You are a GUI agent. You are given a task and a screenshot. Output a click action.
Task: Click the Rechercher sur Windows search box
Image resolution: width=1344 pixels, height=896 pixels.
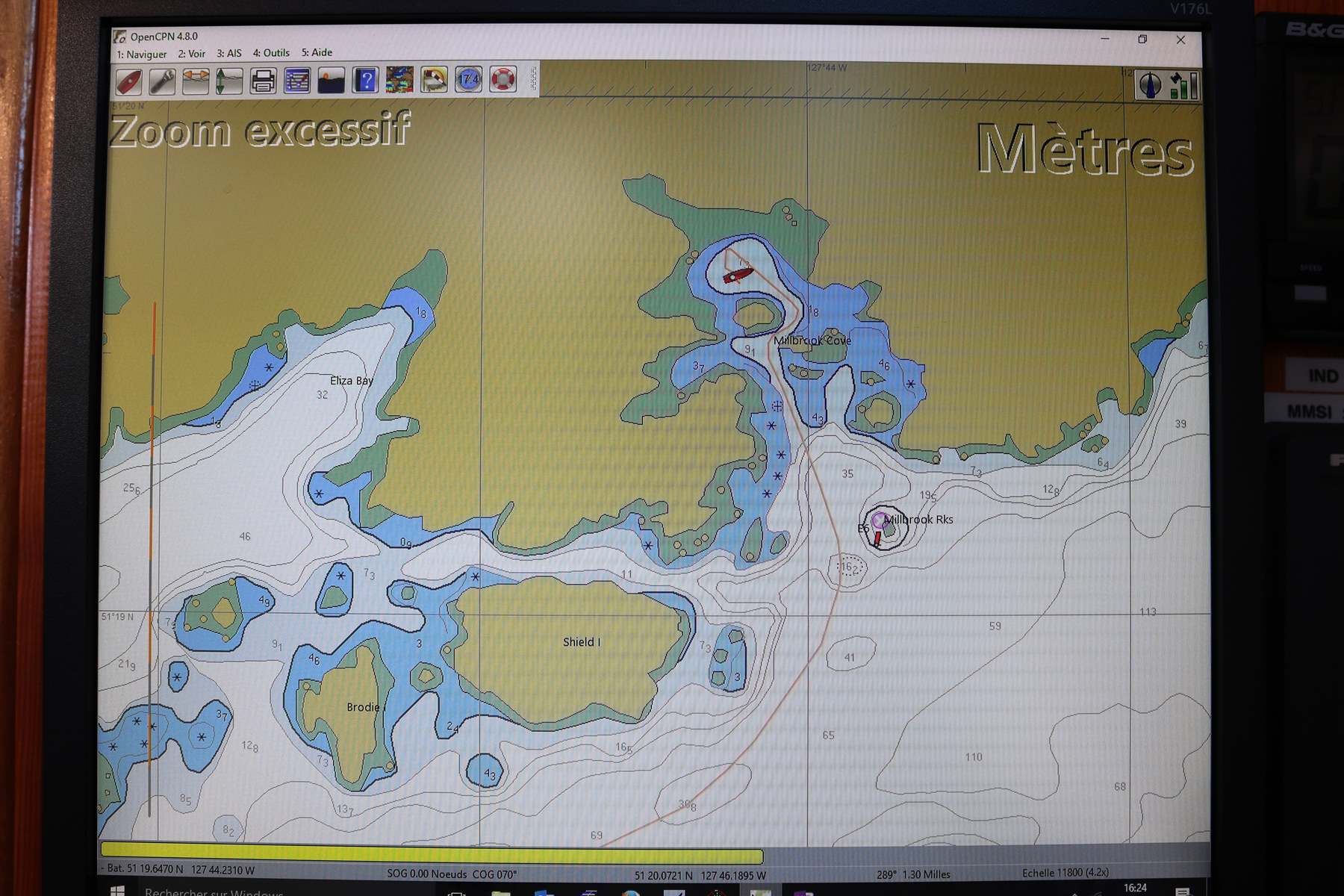213,891
